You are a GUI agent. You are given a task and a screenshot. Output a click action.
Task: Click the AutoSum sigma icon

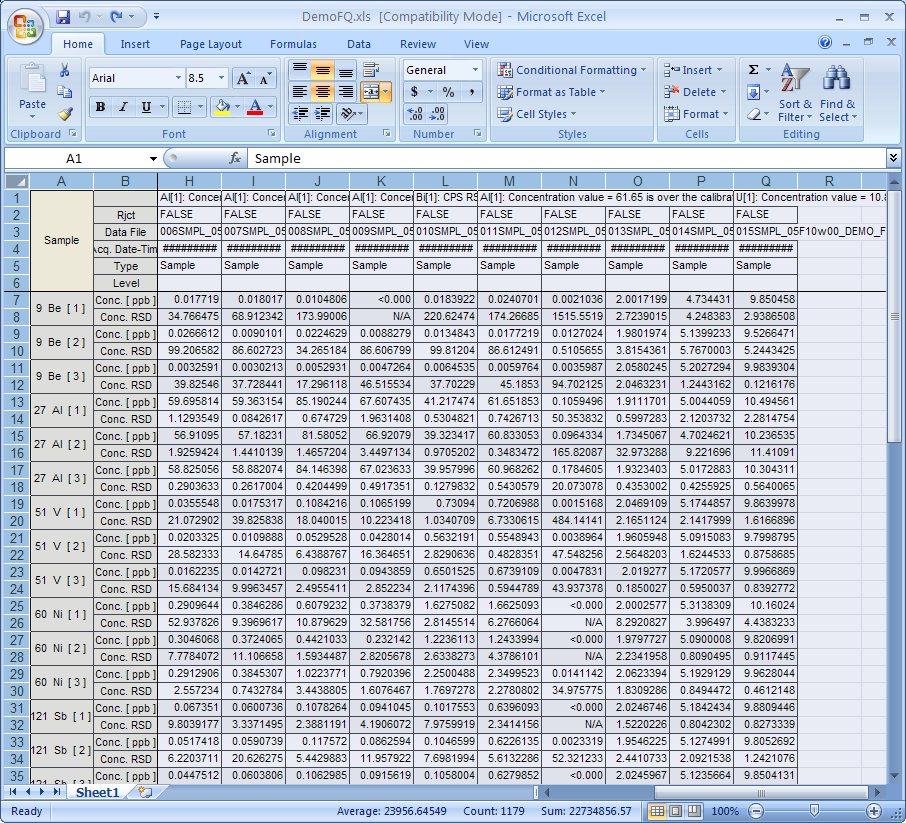point(753,70)
